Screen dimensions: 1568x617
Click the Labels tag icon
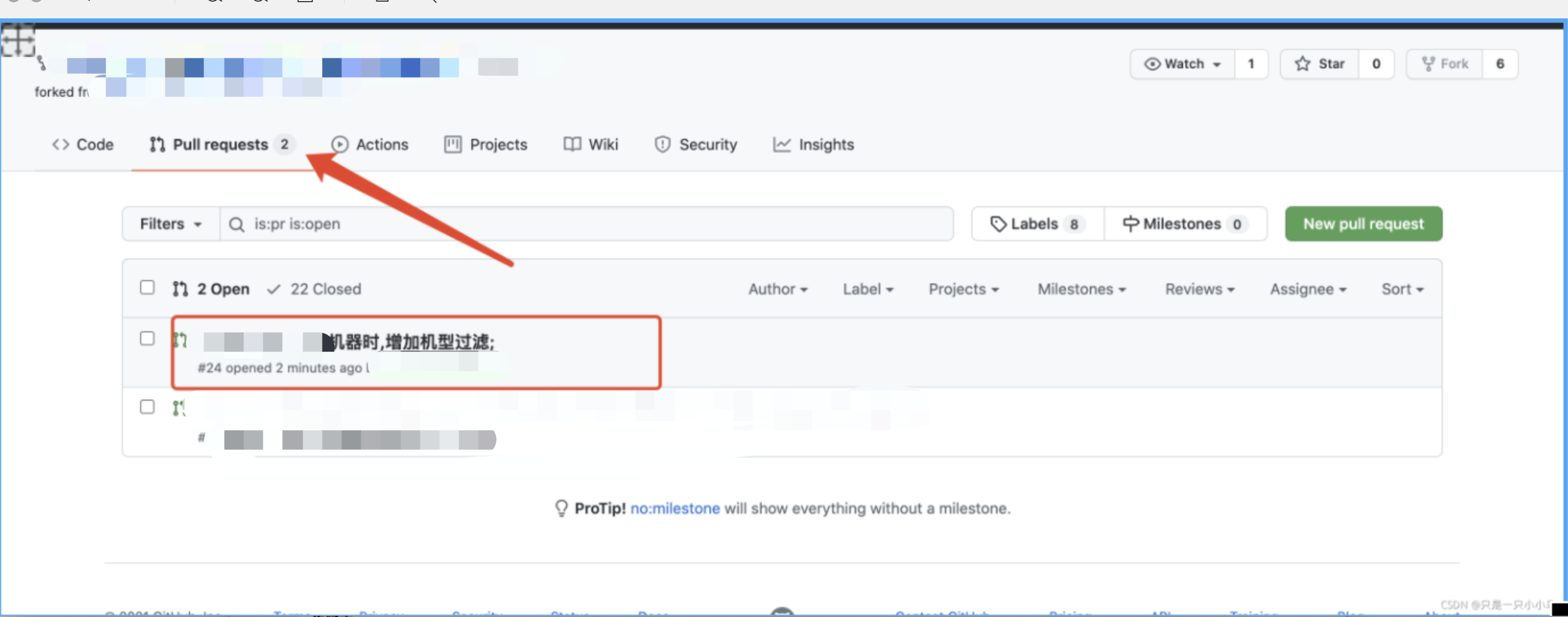coord(998,224)
